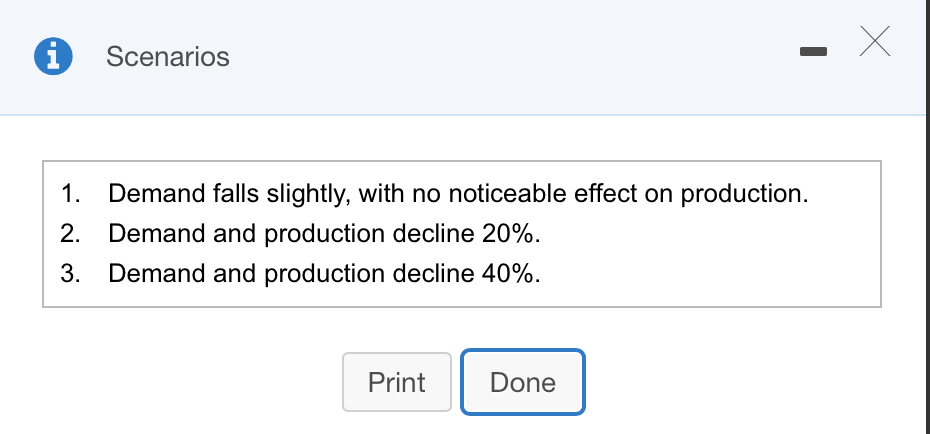Click the list number "2."
930x434 pixels.
(71, 234)
